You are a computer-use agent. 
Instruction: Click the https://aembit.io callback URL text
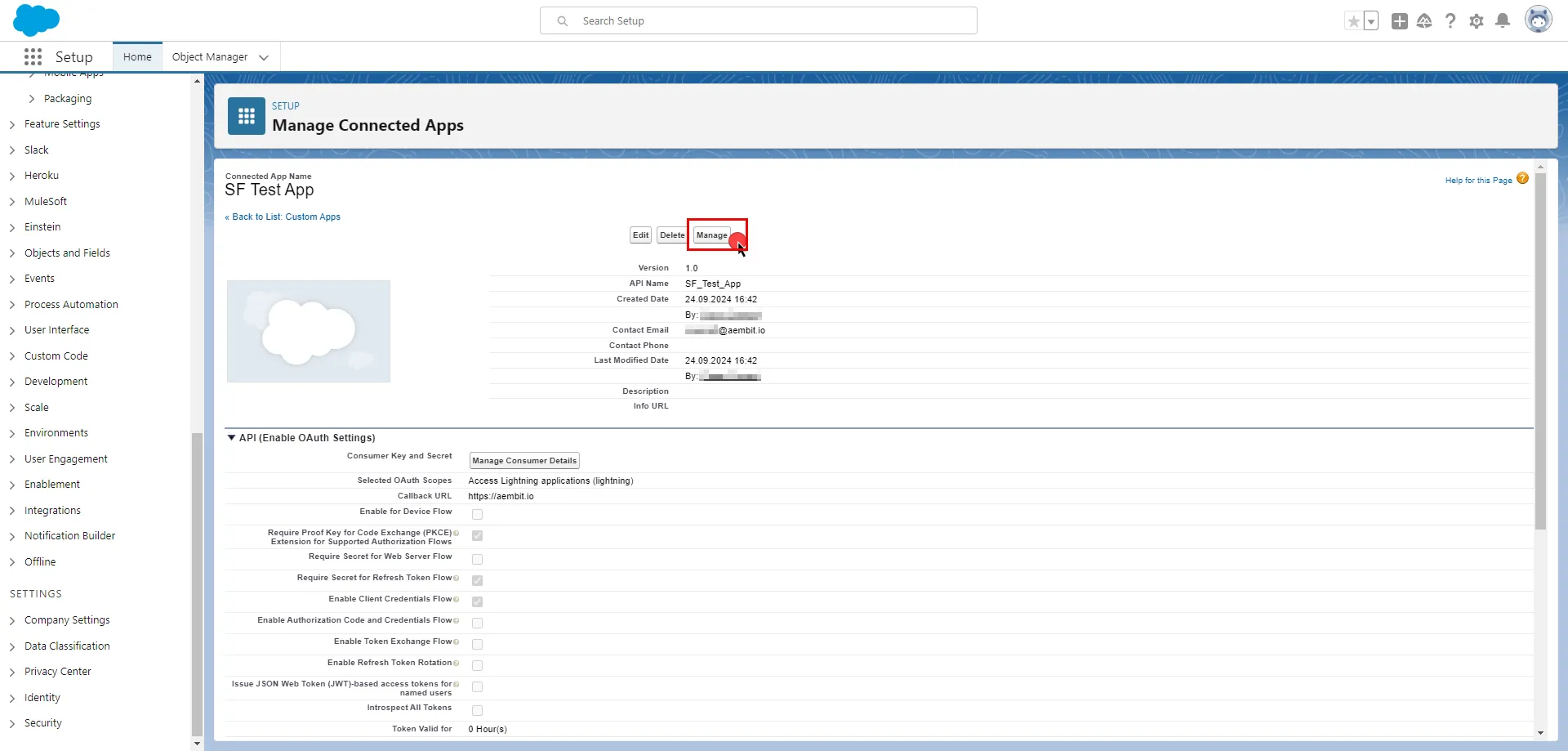coord(501,497)
